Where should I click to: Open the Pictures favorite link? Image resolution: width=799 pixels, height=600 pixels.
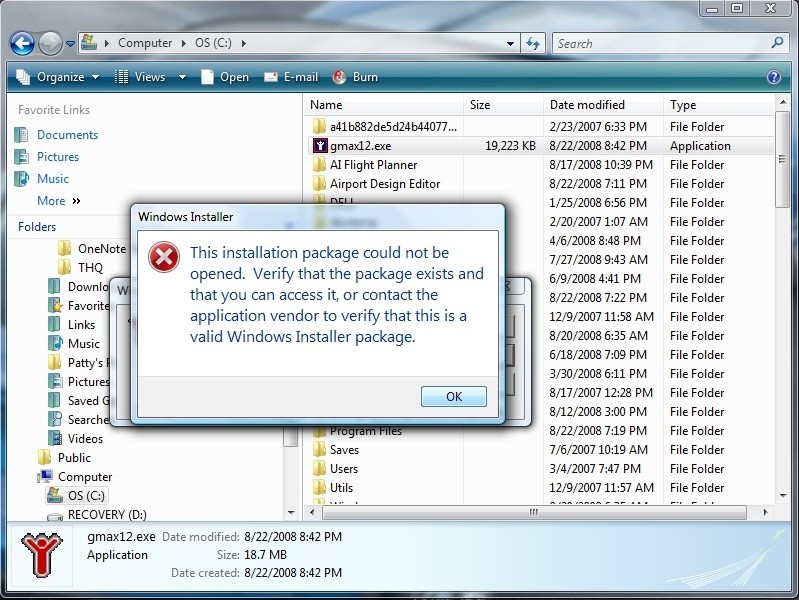coord(57,157)
